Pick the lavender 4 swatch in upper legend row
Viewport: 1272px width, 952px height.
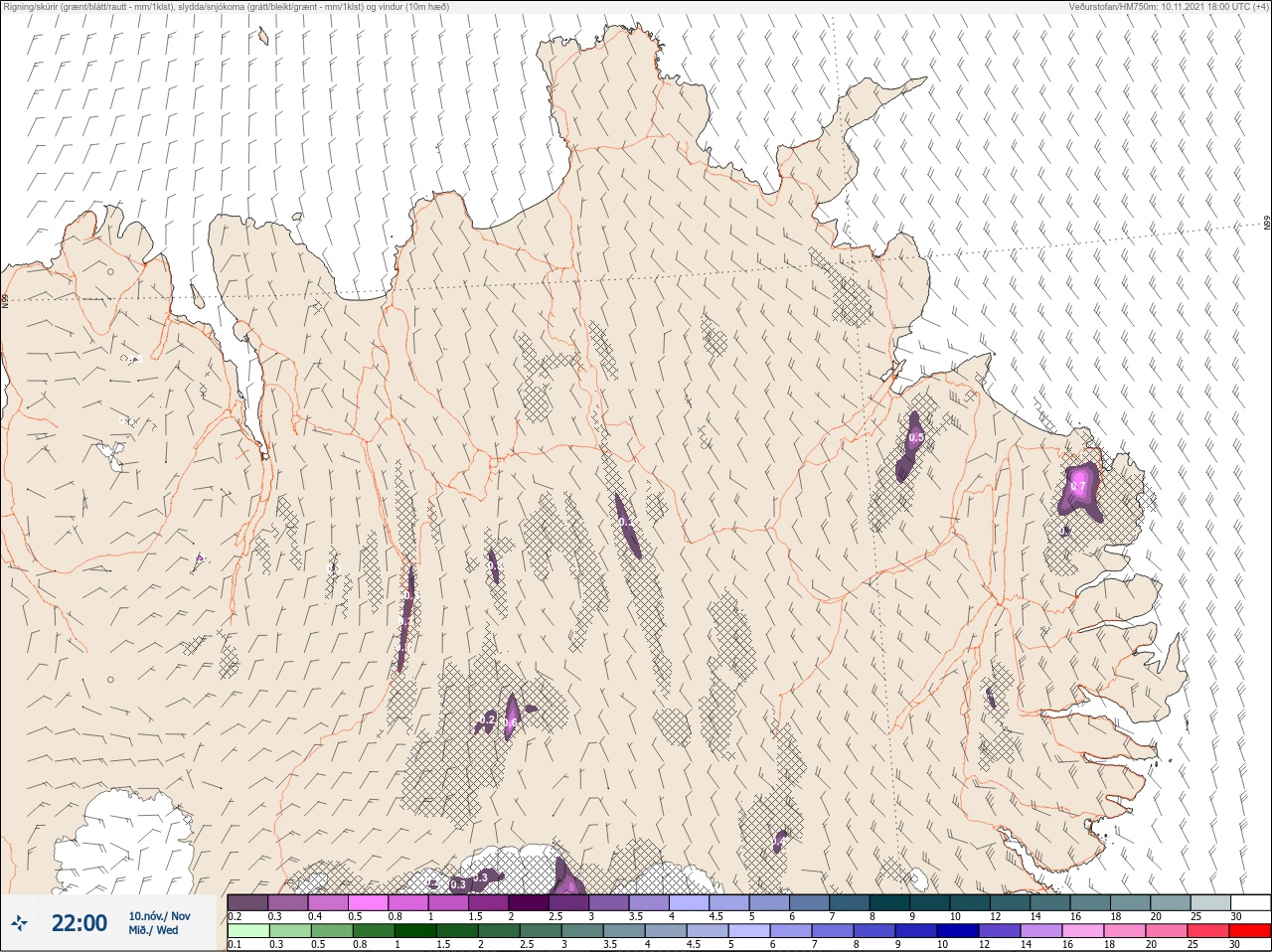coord(690,902)
